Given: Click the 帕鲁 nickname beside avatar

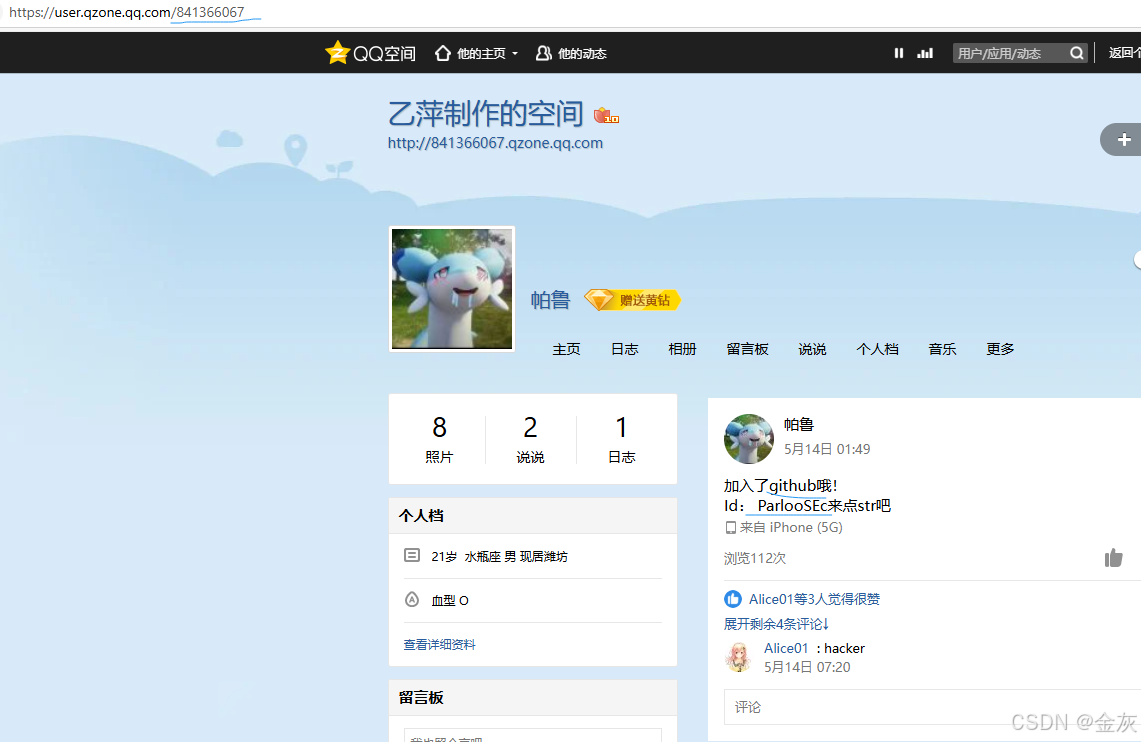Looking at the screenshot, I should (550, 300).
